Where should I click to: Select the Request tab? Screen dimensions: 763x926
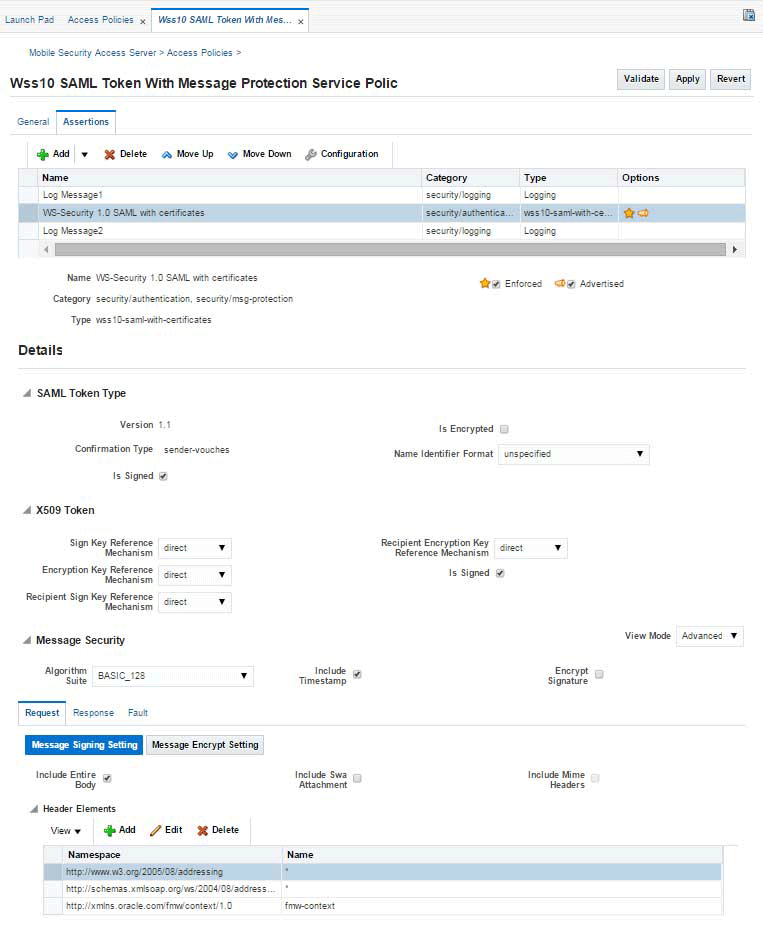[x=42, y=713]
